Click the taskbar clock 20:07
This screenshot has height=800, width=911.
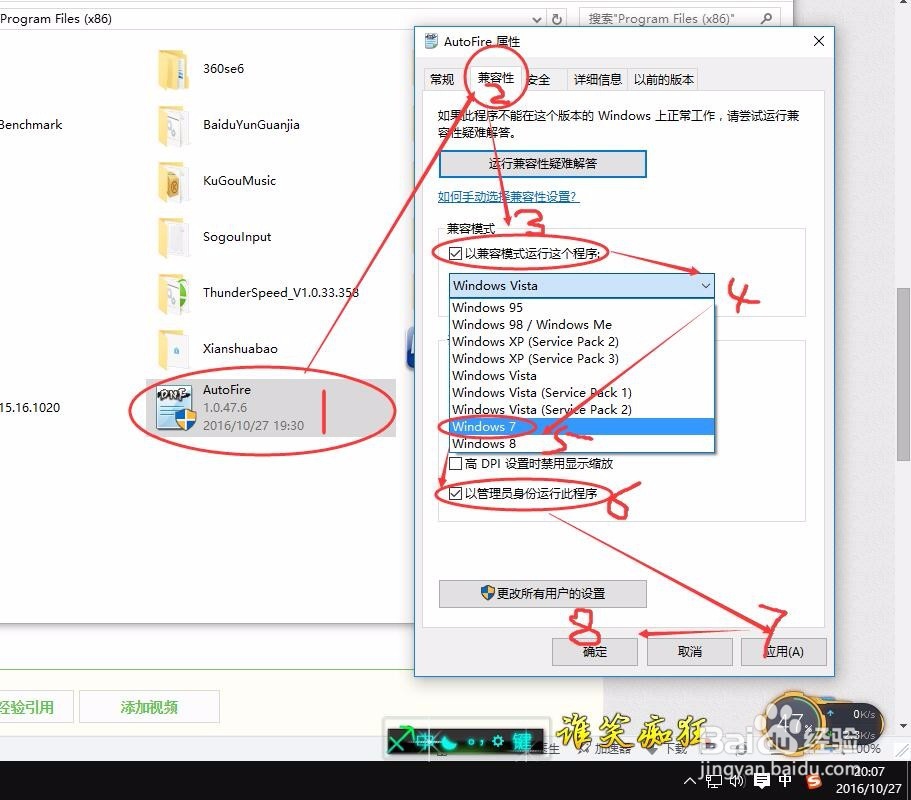click(x=869, y=772)
